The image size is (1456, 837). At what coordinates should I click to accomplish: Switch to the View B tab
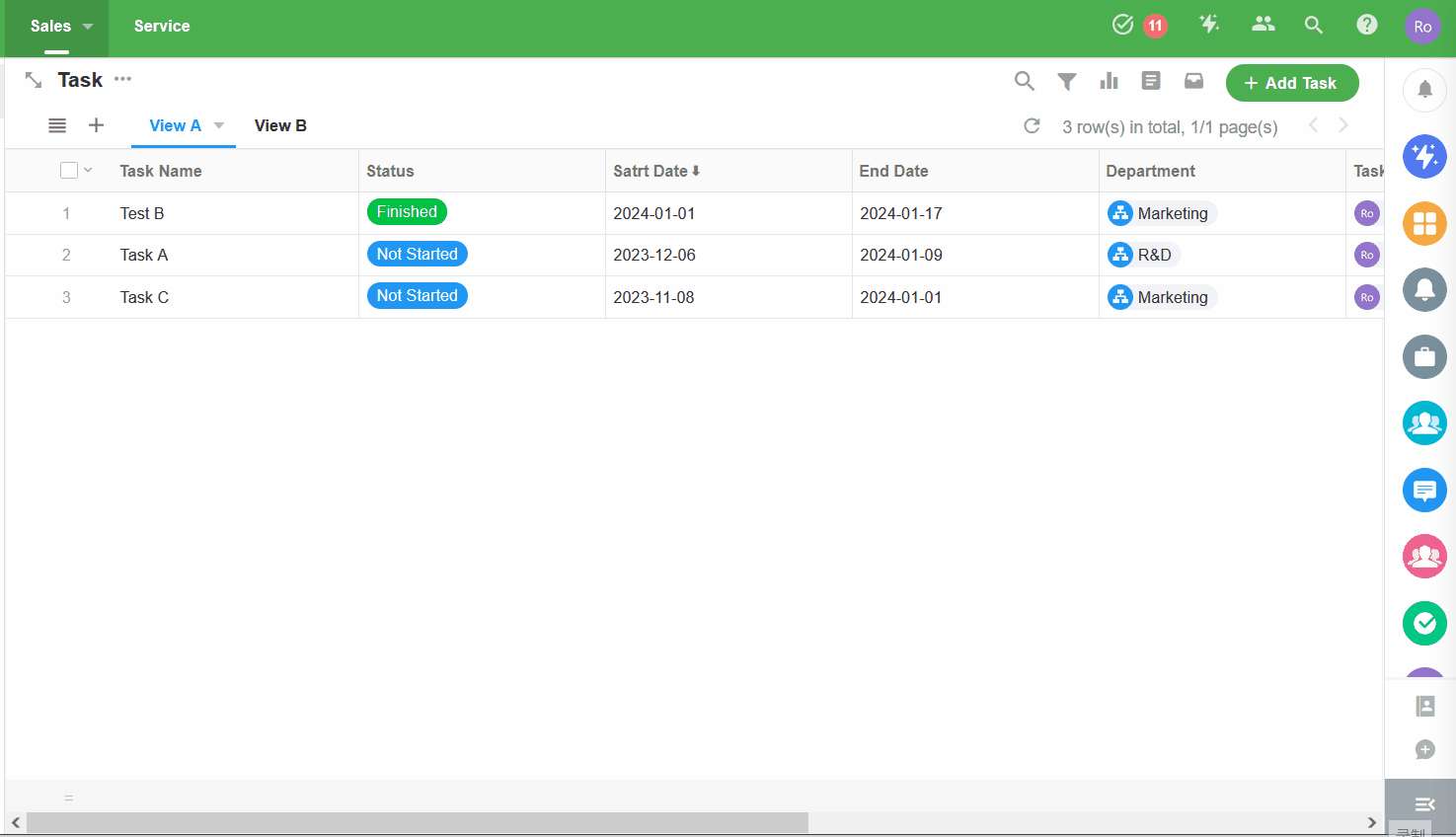point(280,125)
